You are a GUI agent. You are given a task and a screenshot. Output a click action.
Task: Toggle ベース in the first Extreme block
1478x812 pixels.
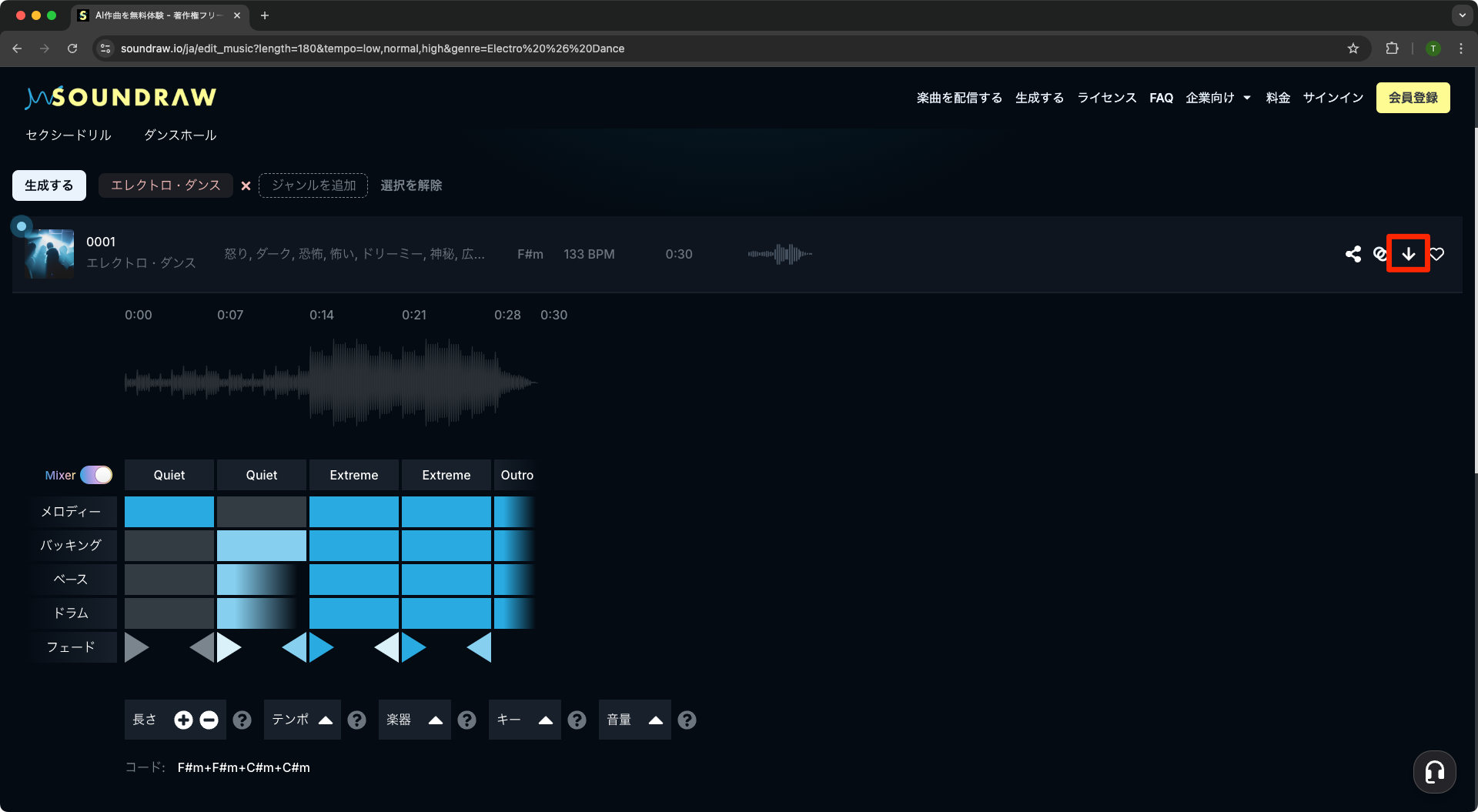pos(354,580)
